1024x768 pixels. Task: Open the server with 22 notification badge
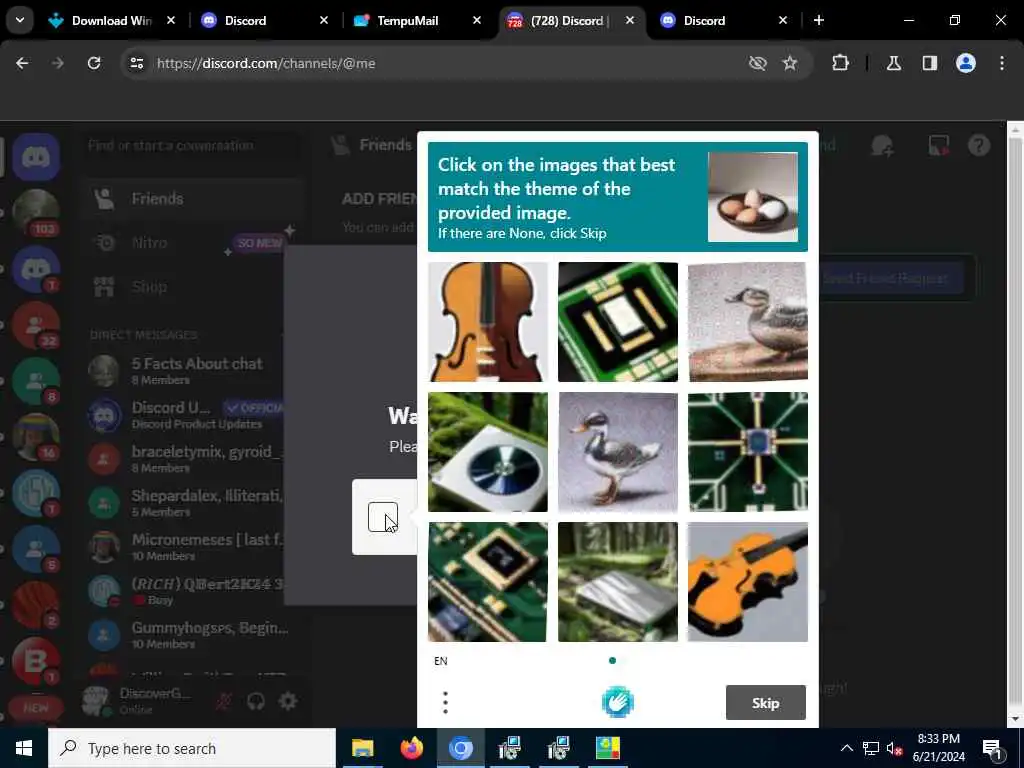click(x=36, y=325)
